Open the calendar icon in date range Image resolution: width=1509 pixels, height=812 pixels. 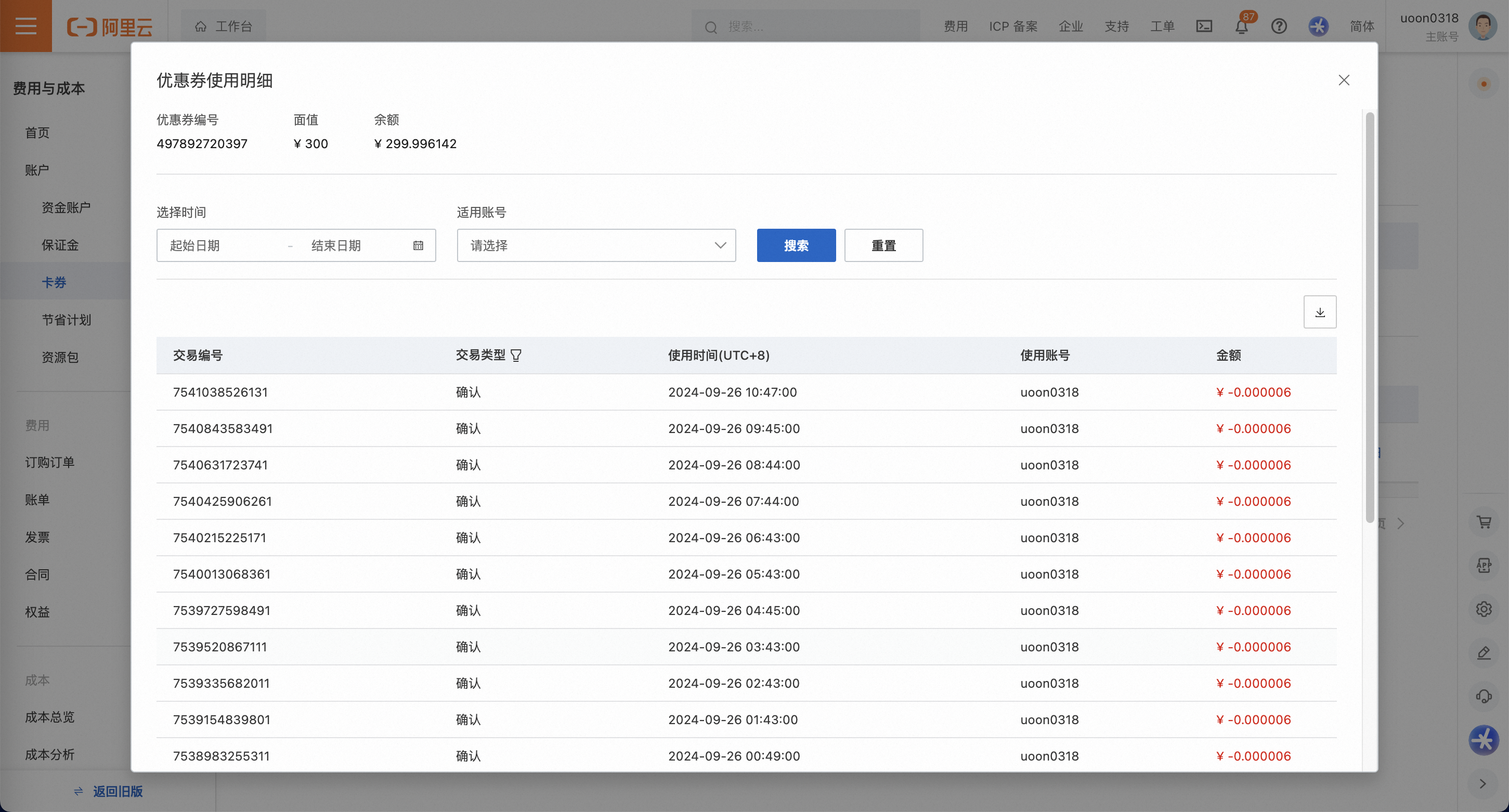pyautogui.click(x=418, y=246)
